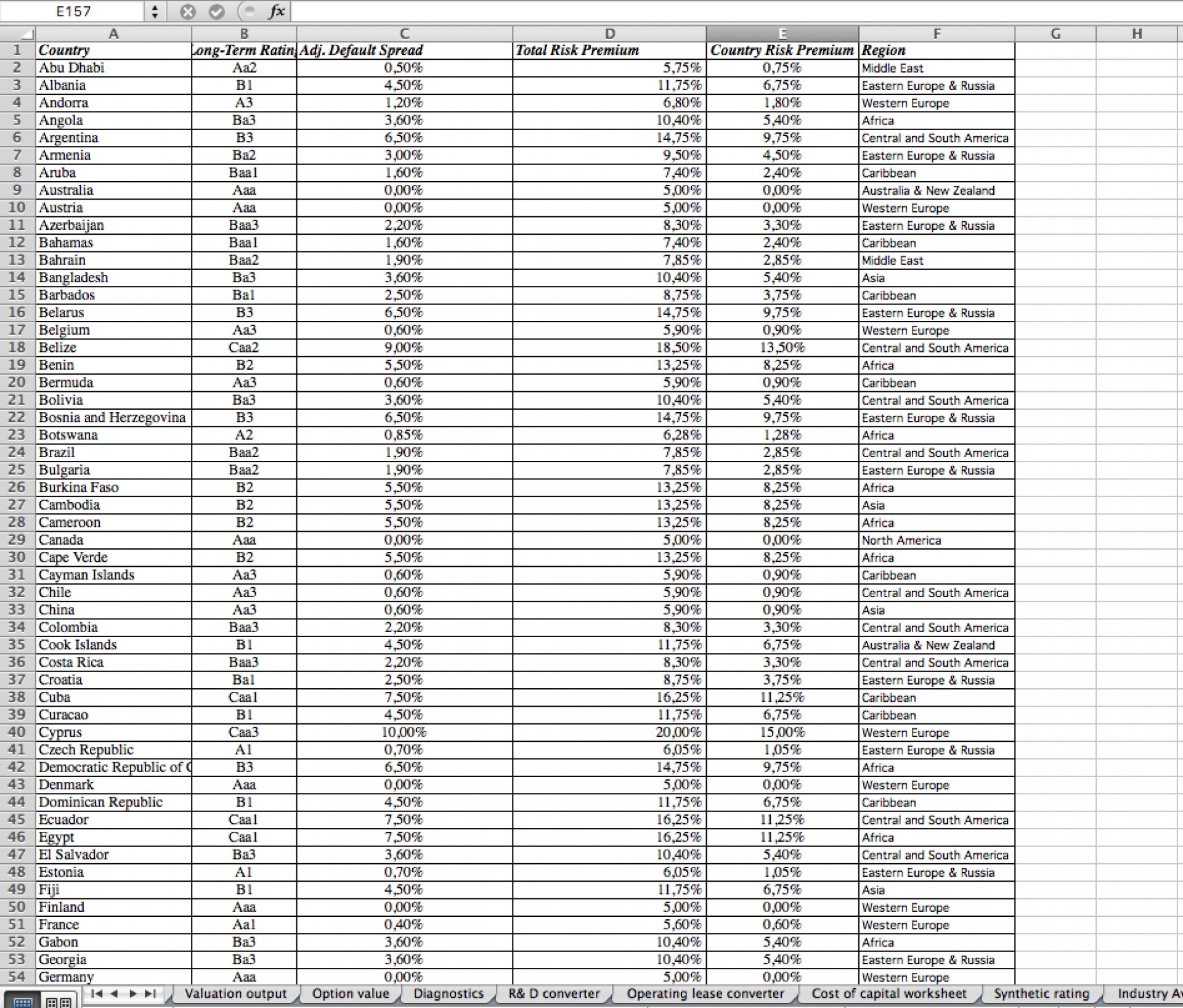Select row 54 header
The image size is (1183, 1008).
tap(17, 977)
